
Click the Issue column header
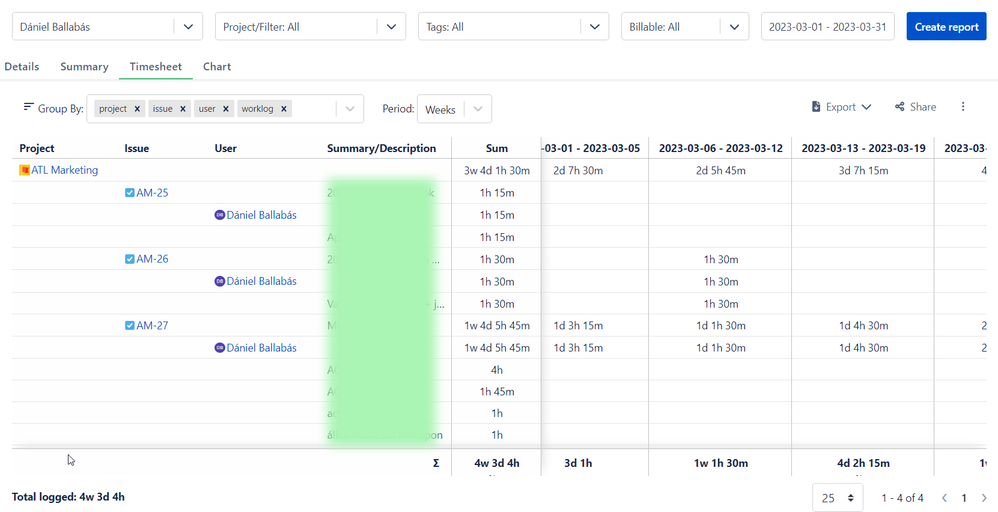[x=137, y=148]
